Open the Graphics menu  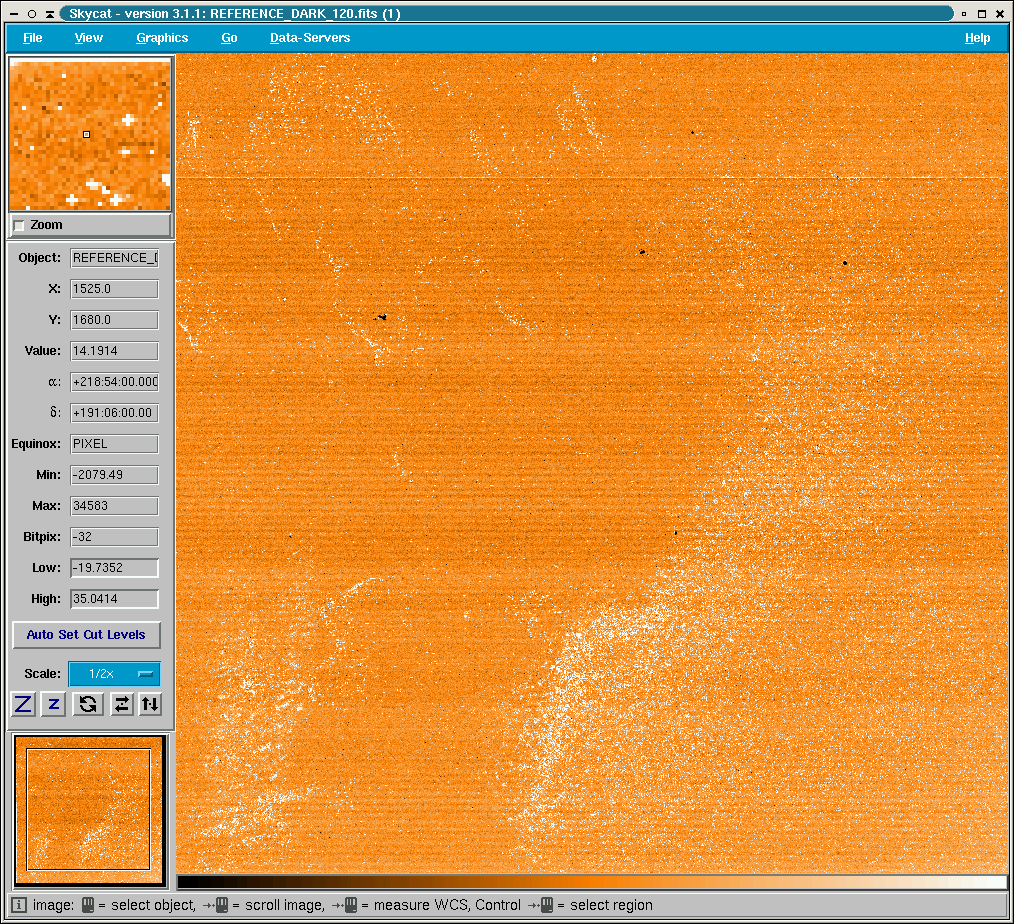click(x=162, y=38)
